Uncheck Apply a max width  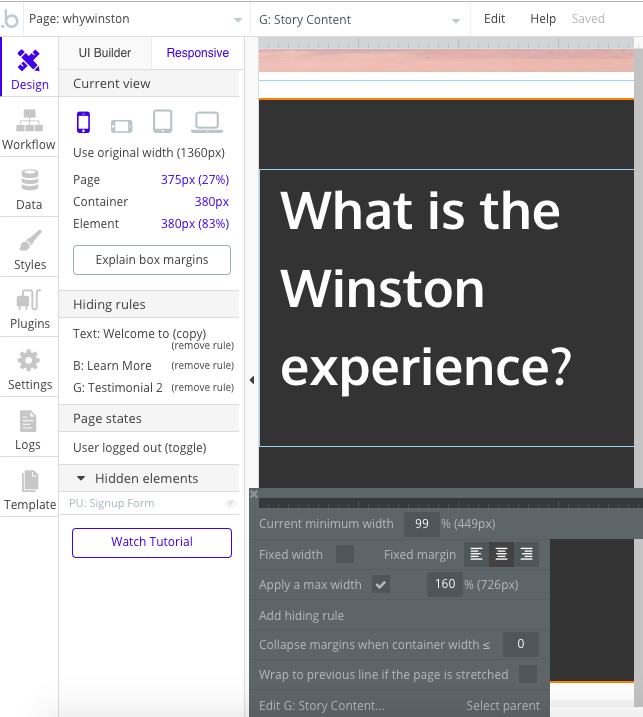(x=380, y=584)
